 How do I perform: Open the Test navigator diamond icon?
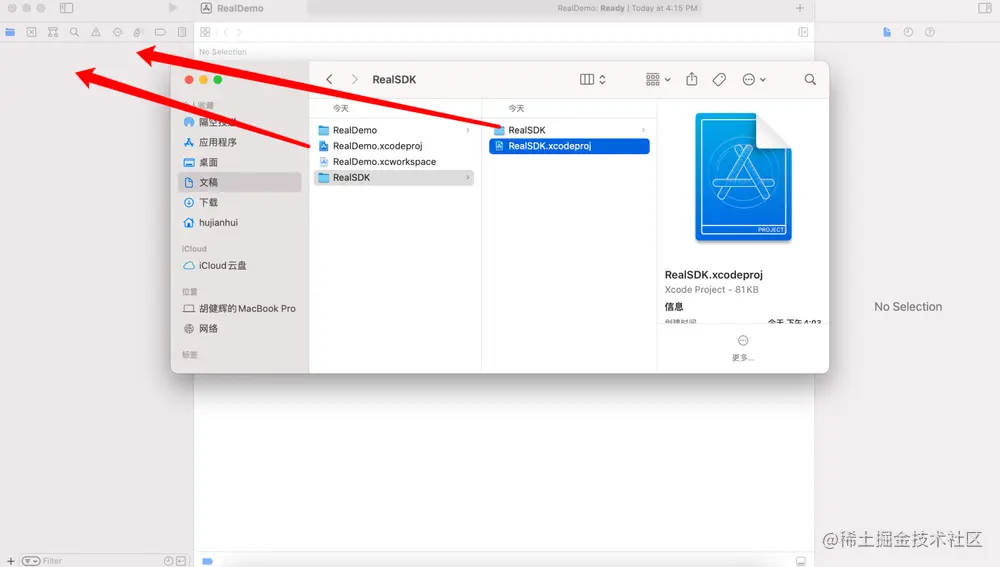click(117, 32)
